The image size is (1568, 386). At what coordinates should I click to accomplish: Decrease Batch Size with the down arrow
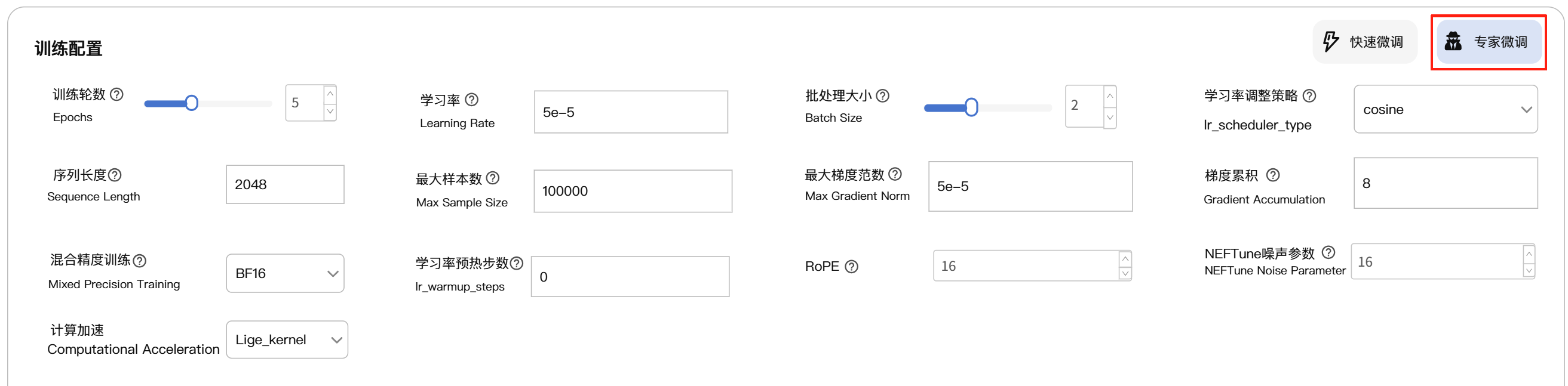click(x=1110, y=118)
